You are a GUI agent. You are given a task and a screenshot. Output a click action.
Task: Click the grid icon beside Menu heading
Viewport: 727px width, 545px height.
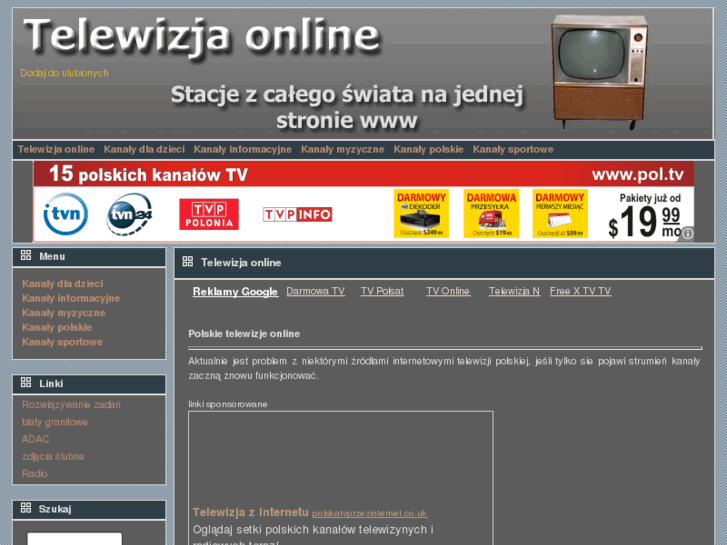pyautogui.click(x=26, y=256)
